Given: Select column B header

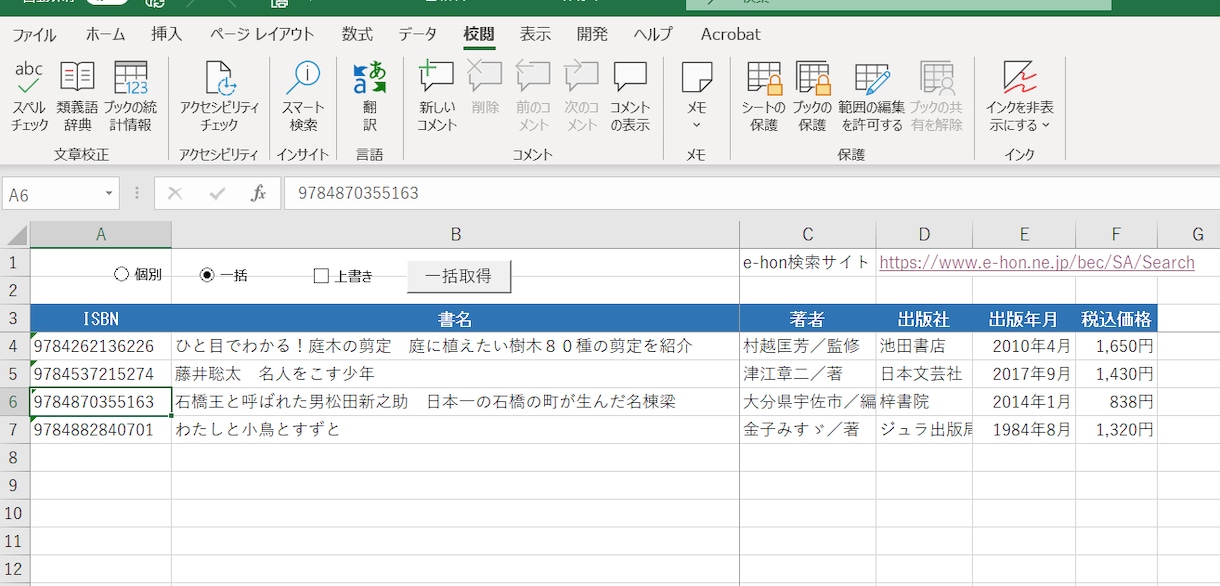Looking at the screenshot, I should (455, 235).
